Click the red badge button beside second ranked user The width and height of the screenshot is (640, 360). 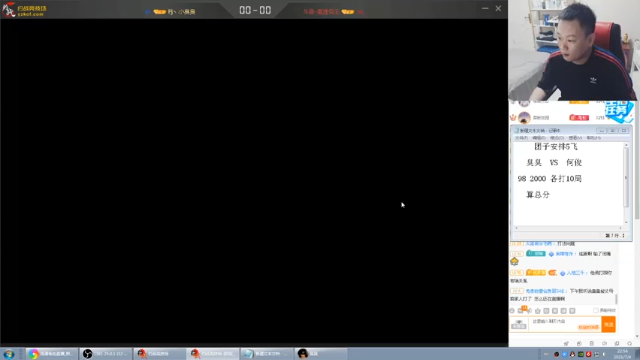579,118
